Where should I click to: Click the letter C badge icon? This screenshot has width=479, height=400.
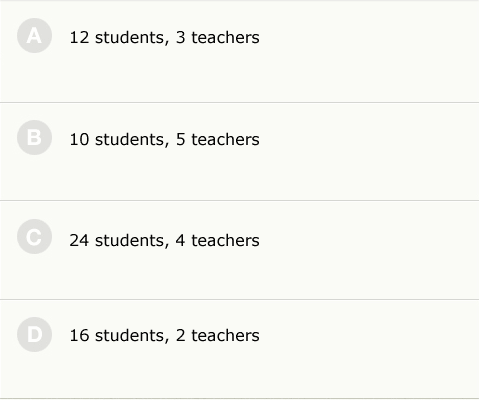click(x=34, y=237)
